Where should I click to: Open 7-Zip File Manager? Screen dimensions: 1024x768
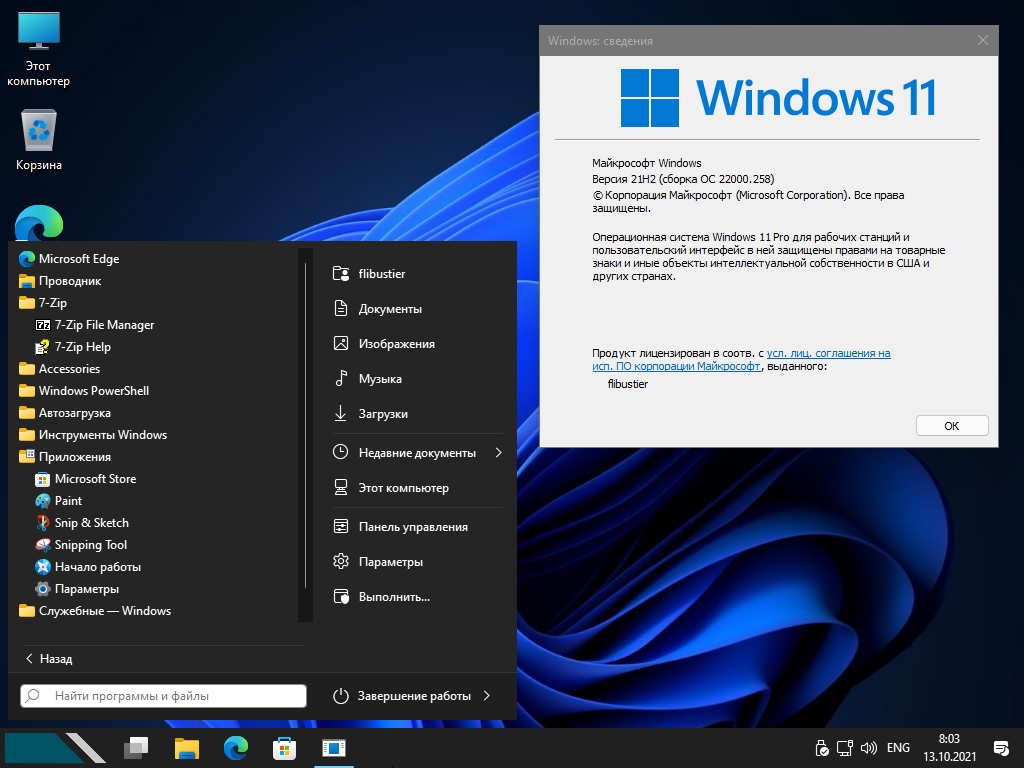[104, 325]
